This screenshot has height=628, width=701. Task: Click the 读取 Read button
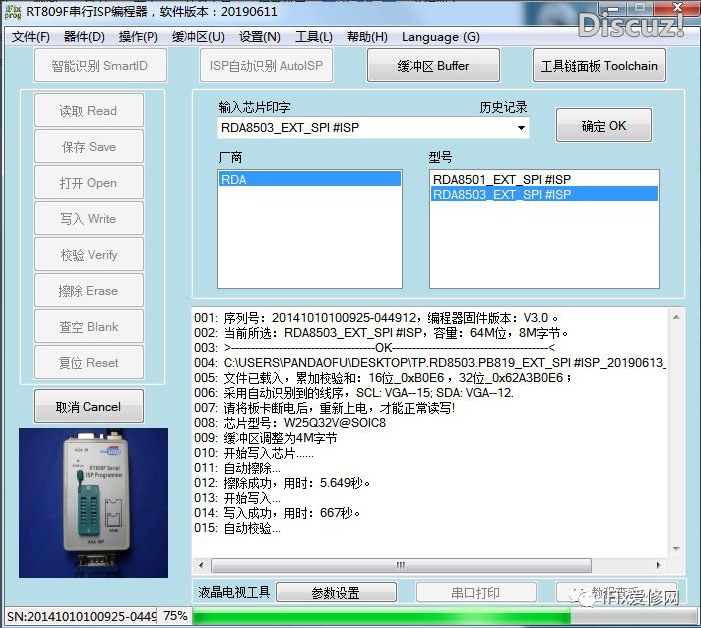click(x=89, y=110)
